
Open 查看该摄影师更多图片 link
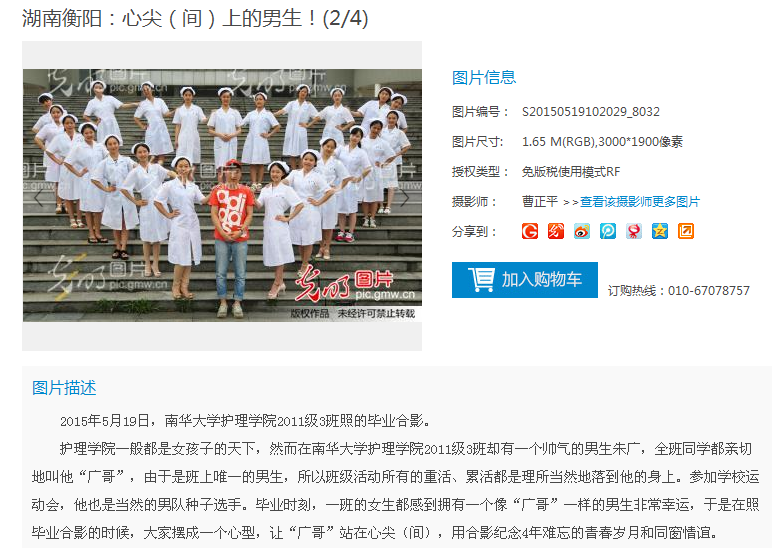click(640, 202)
